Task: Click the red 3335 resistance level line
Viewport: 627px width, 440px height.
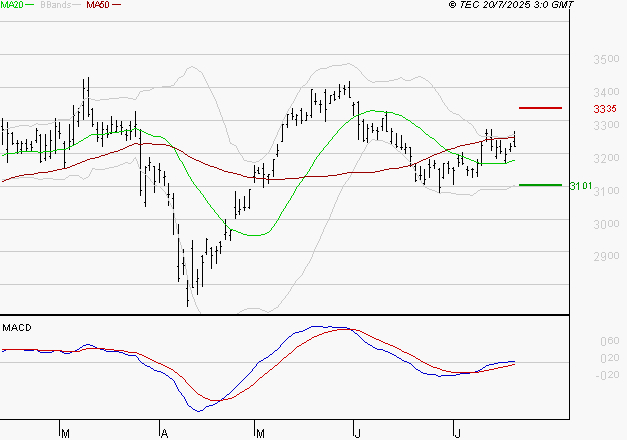Action: 540,108
